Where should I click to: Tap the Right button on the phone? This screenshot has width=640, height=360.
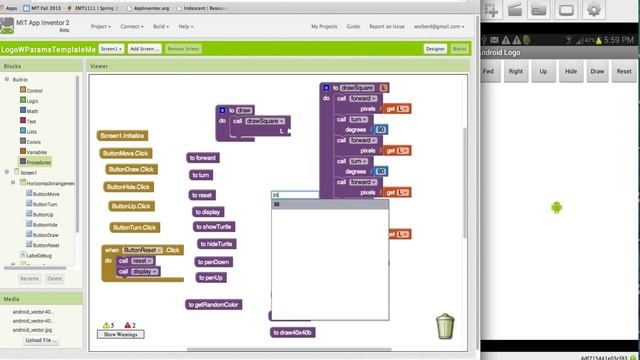[516, 71]
